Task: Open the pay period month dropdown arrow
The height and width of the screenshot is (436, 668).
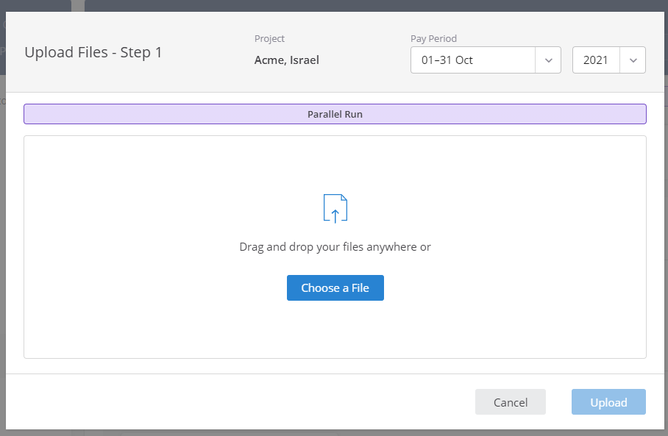Action: (548, 61)
